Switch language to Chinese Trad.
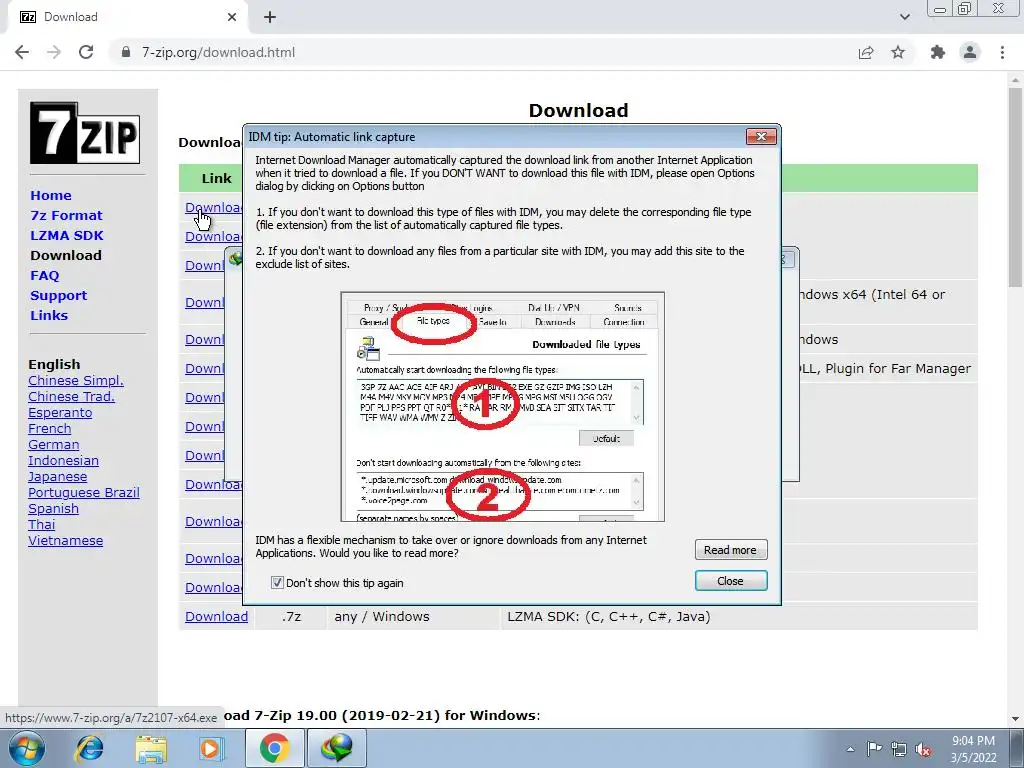The height and width of the screenshot is (768, 1024). [x=71, y=396]
